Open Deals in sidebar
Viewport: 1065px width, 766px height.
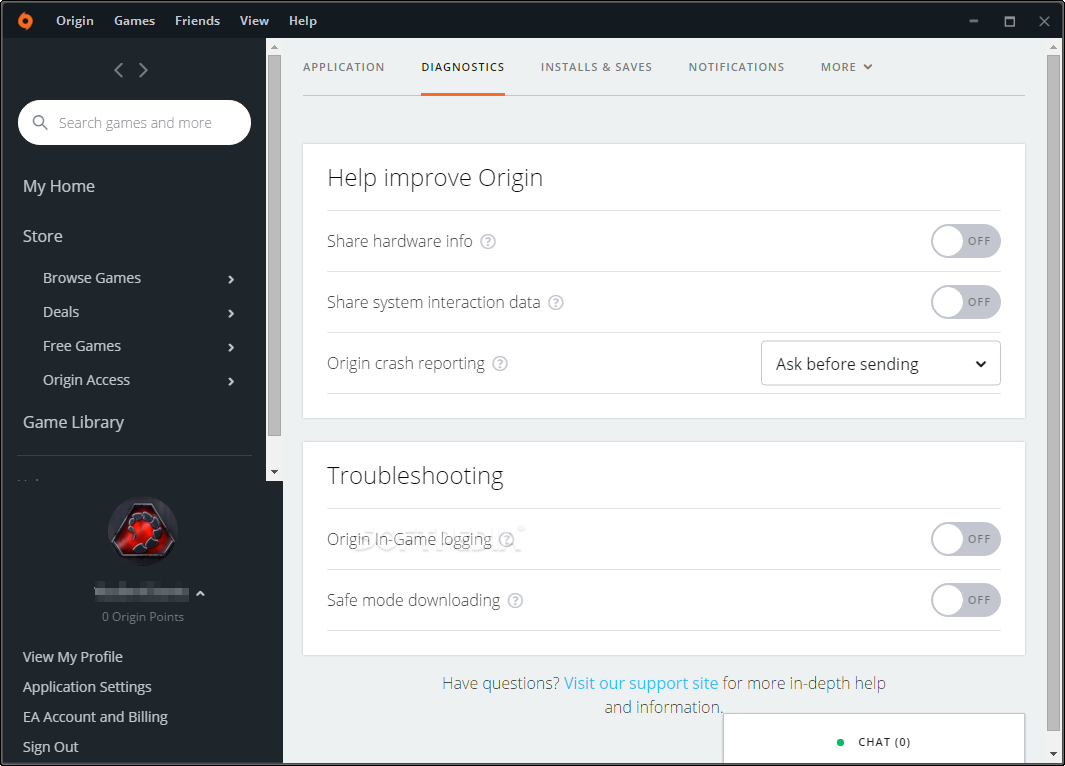pos(61,312)
